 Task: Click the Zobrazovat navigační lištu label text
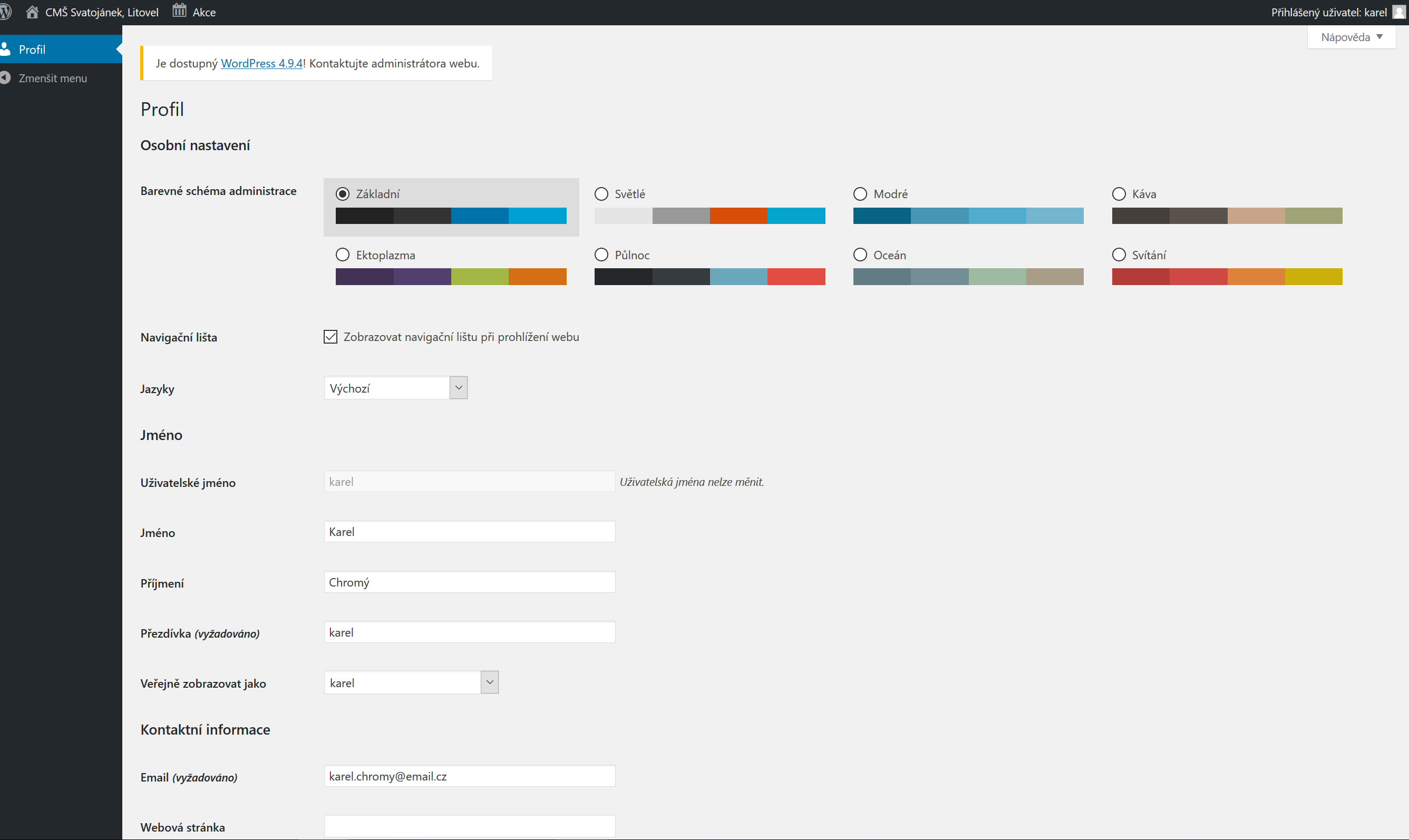[x=461, y=337]
